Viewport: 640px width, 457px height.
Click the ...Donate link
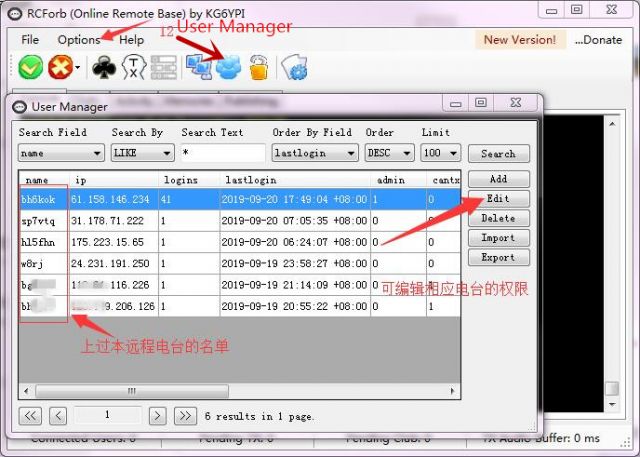coord(598,40)
